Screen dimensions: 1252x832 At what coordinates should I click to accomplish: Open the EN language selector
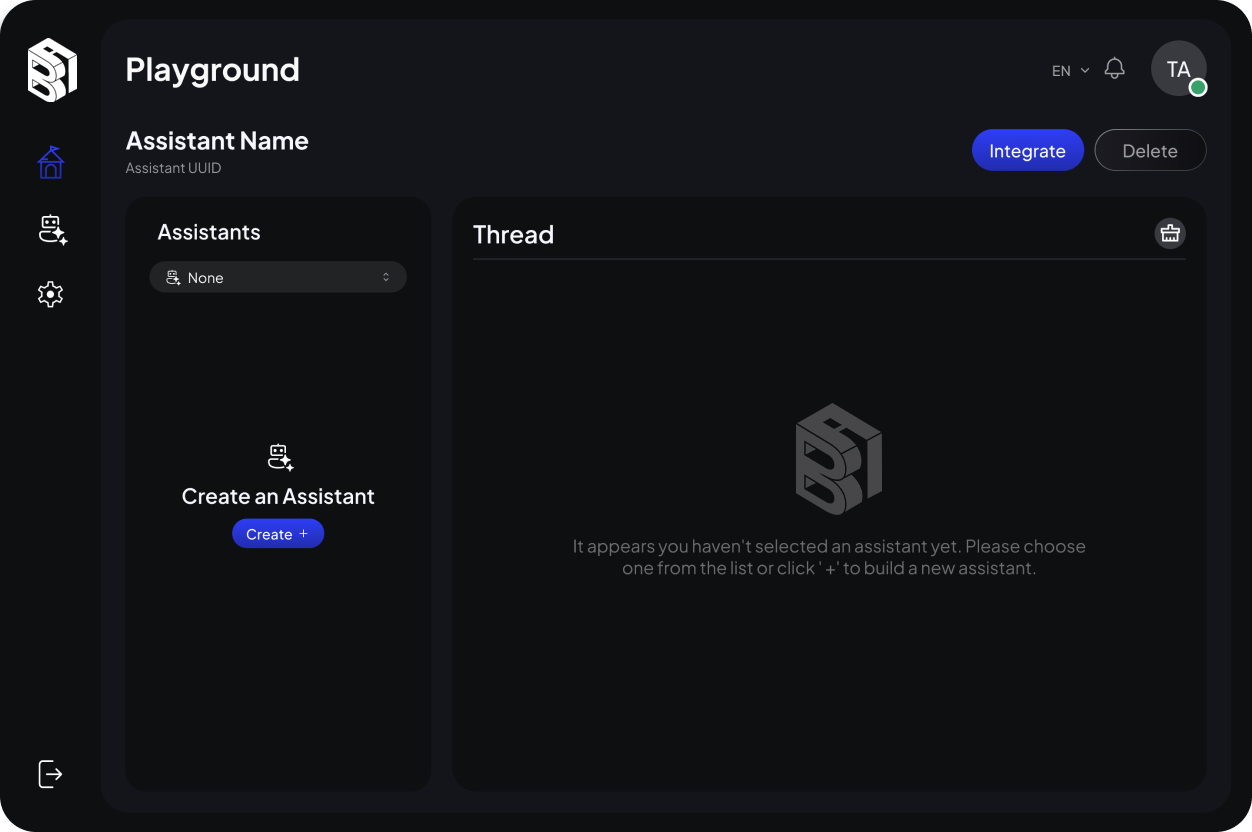click(x=1070, y=71)
